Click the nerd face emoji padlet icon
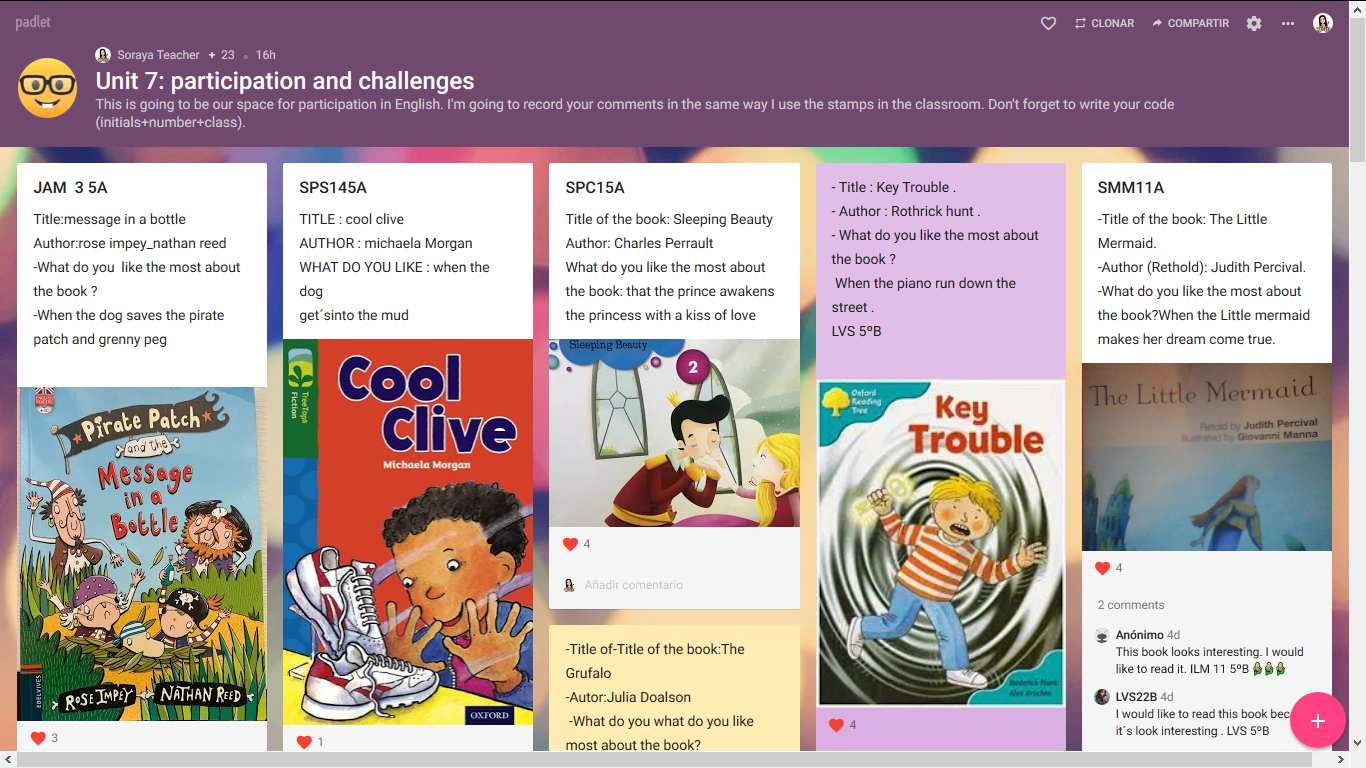The image size is (1366, 768). pyautogui.click(x=48, y=88)
